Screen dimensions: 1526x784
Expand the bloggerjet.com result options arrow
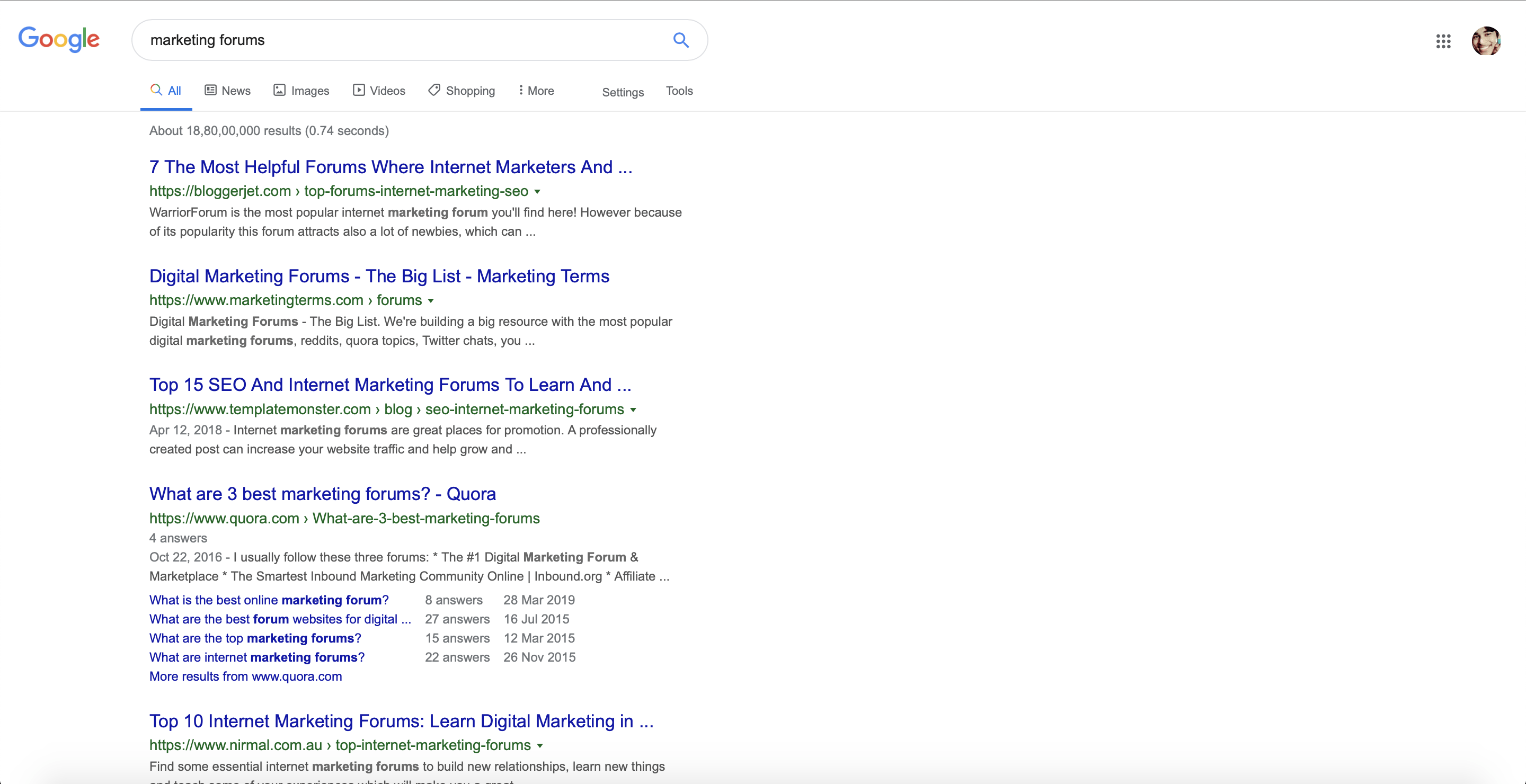tap(537, 192)
